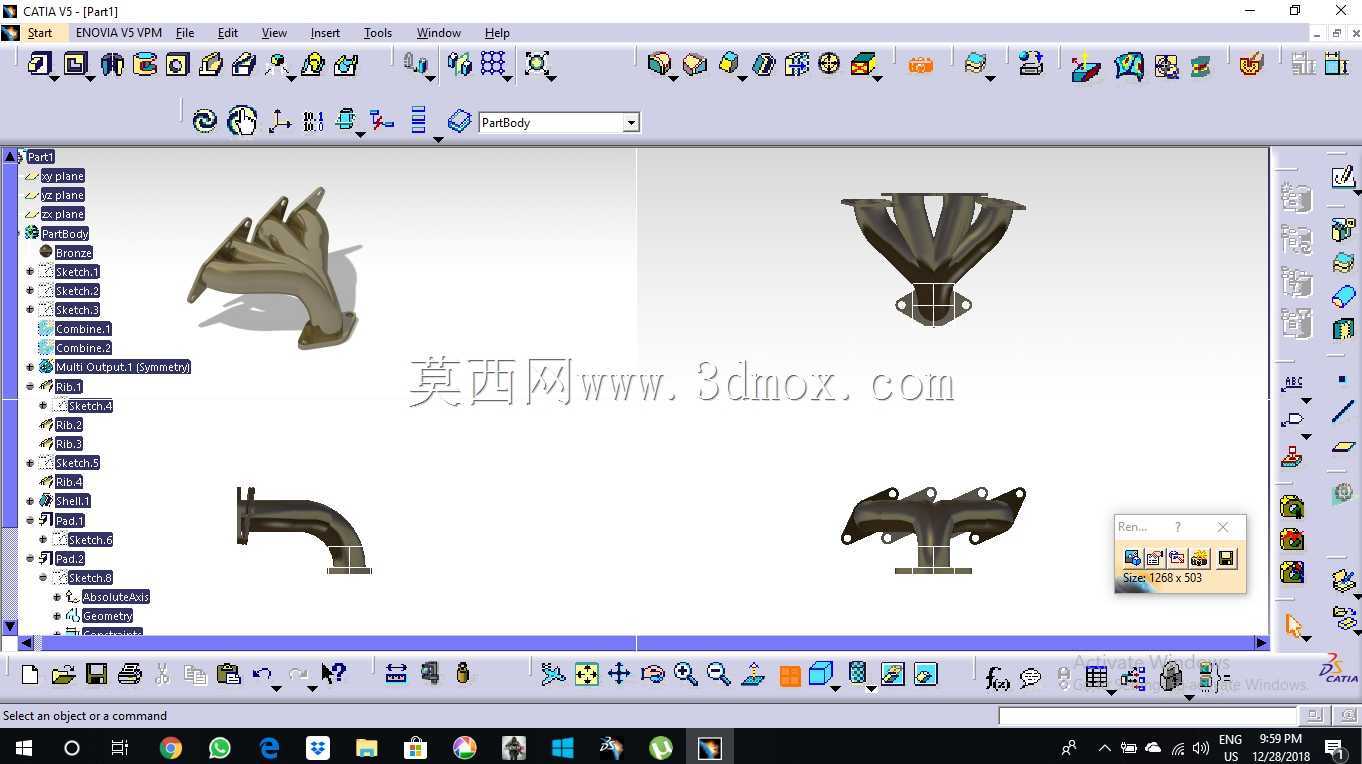Open the Insert menu
The width and height of the screenshot is (1362, 764).
pos(325,33)
